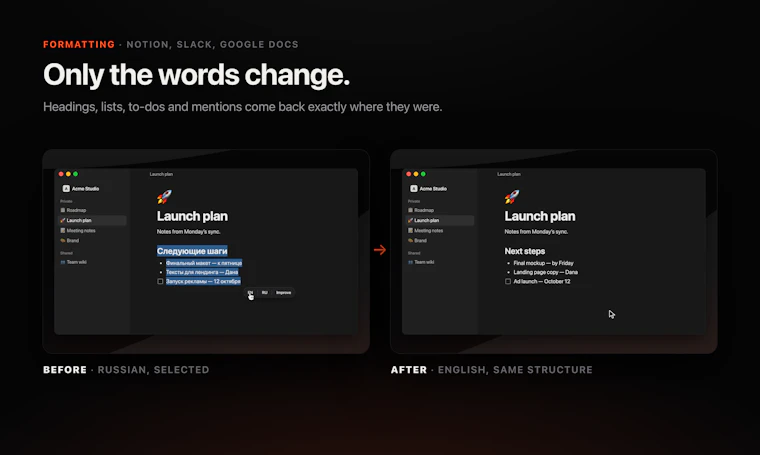Minimize the After window with the yellow button

coord(416,174)
